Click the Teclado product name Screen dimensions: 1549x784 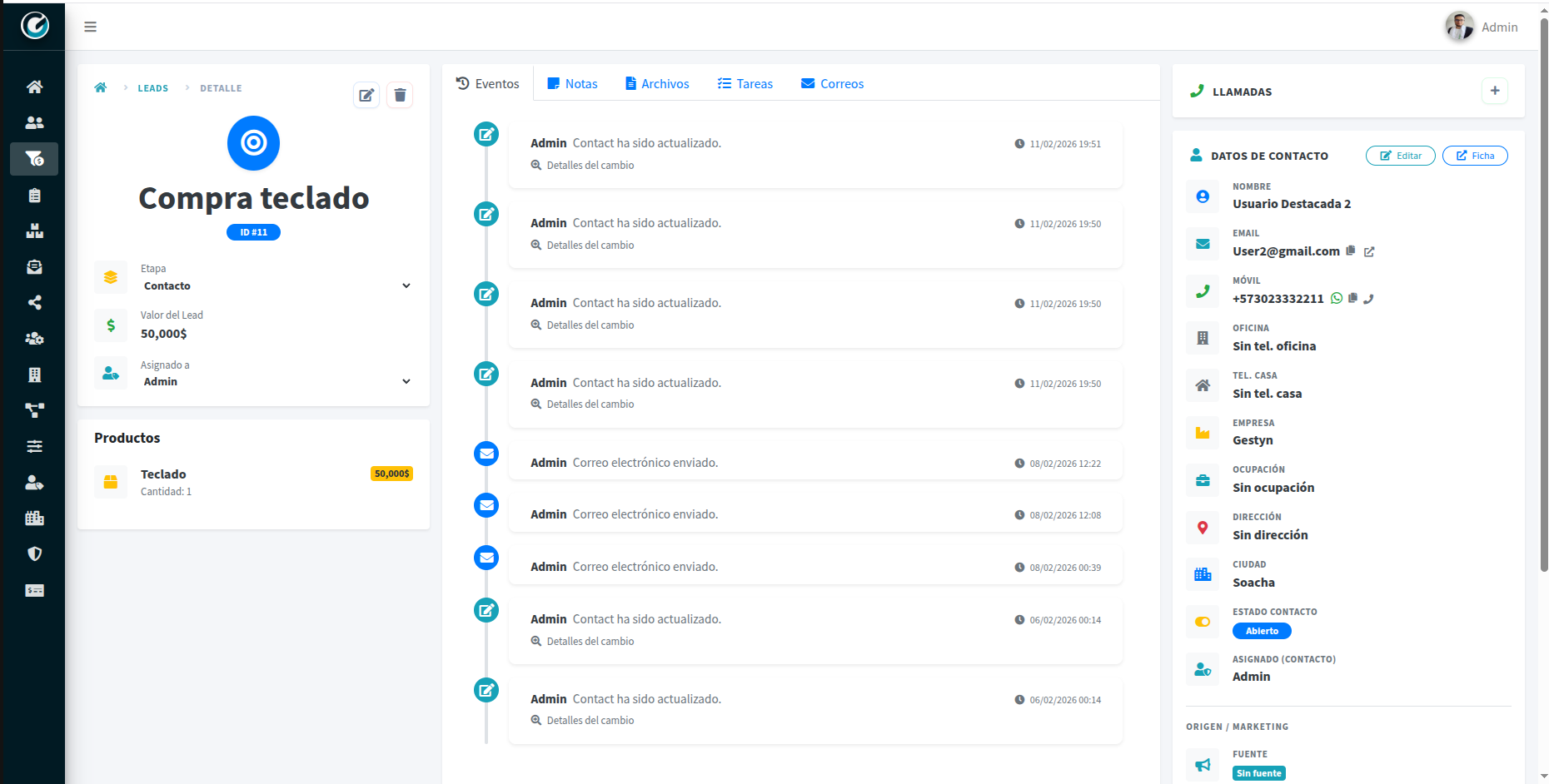[163, 474]
